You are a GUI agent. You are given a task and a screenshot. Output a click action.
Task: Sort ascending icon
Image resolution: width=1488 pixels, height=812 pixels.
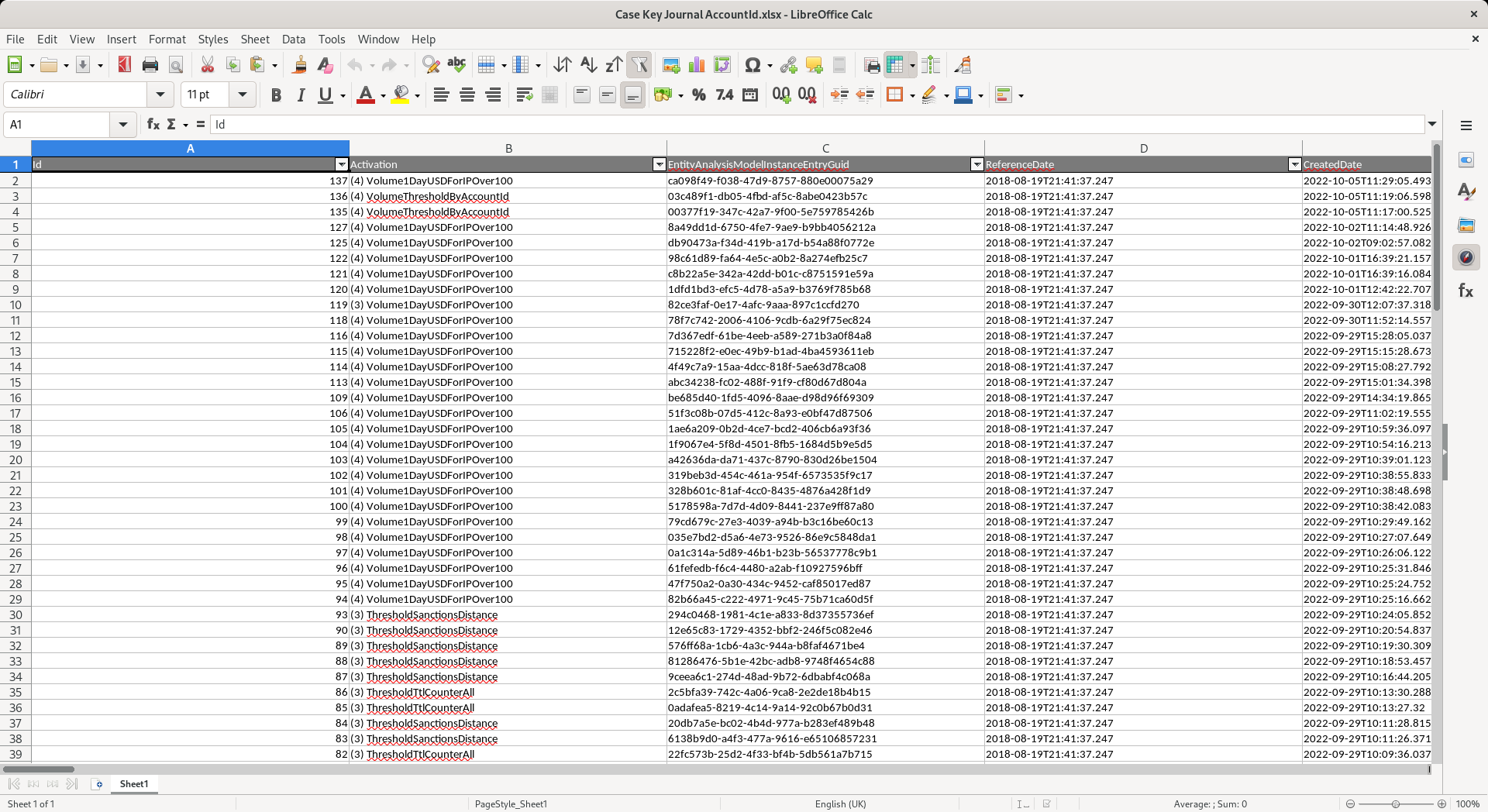click(x=589, y=65)
